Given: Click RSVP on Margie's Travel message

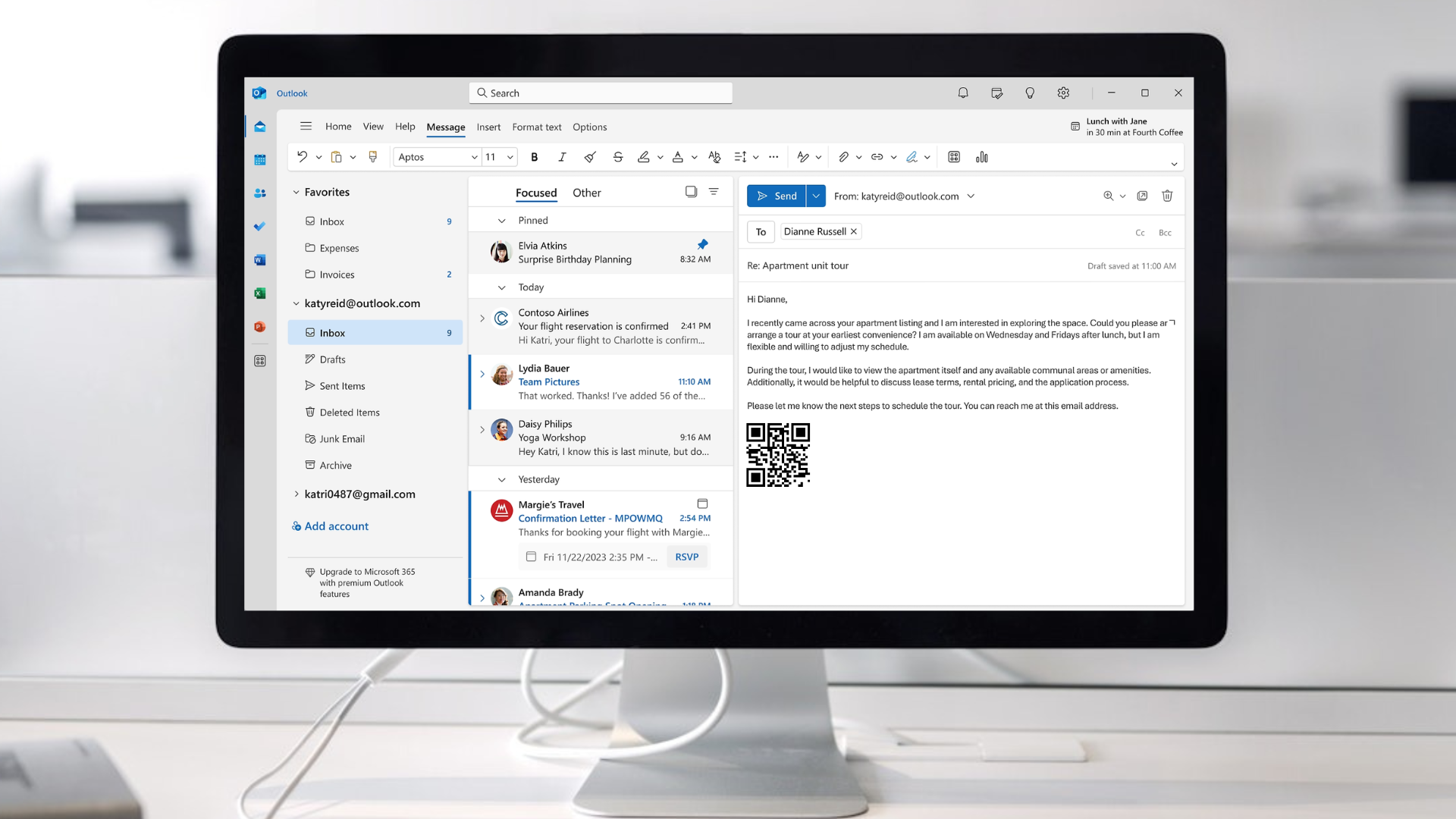Looking at the screenshot, I should point(687,557).
